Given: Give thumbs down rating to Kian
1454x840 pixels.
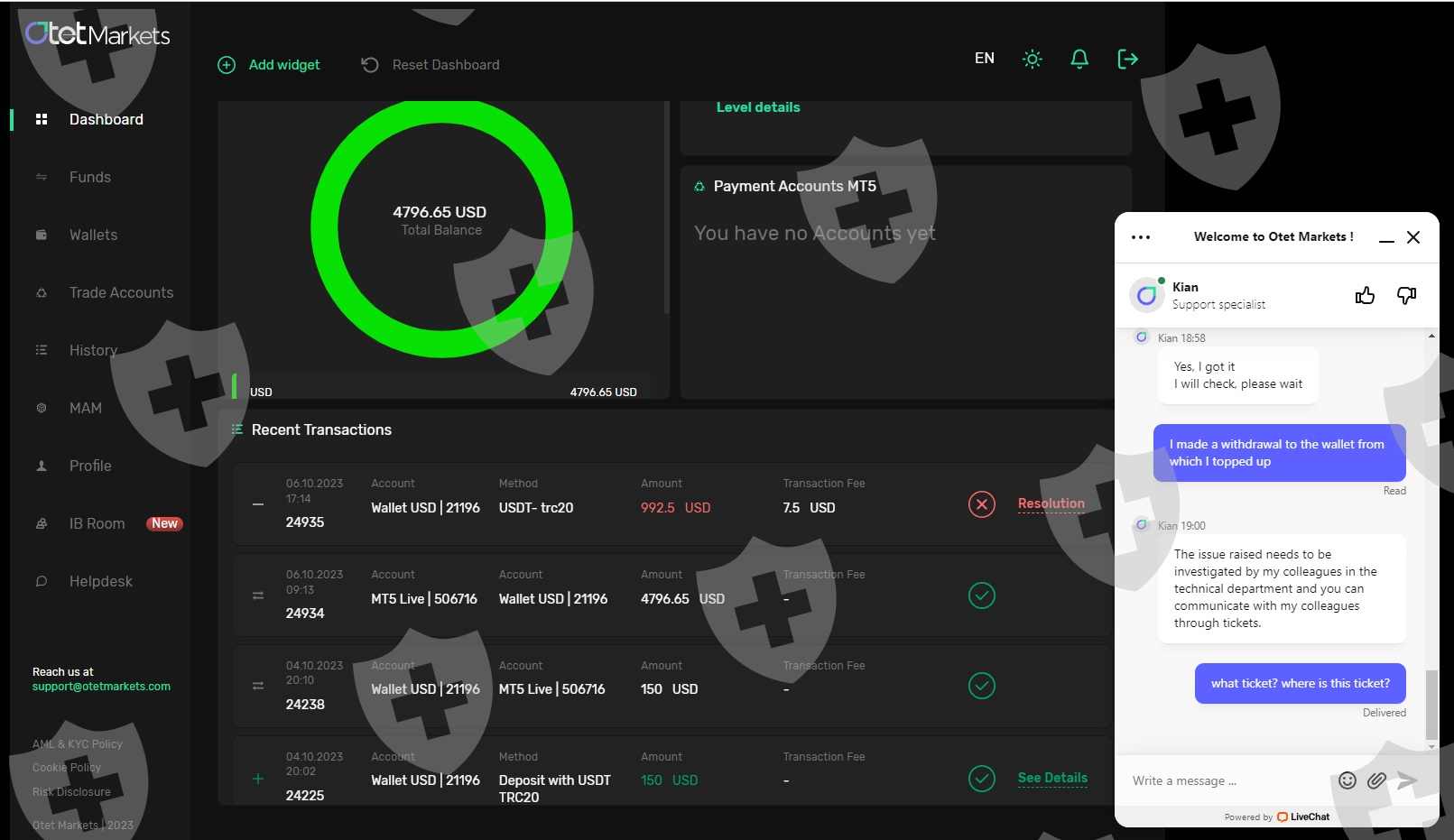Looking at the screenshot, I should 1406,295.
